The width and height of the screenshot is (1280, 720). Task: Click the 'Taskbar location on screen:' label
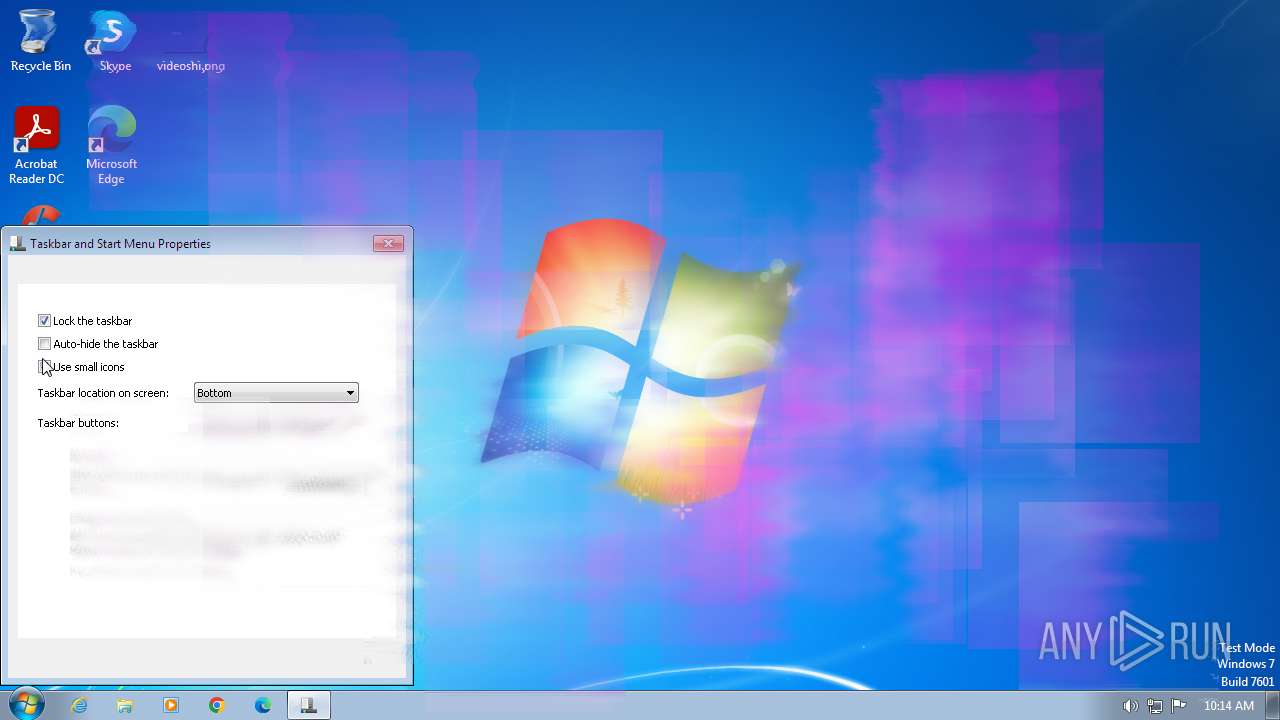click(x=103, y=393)
